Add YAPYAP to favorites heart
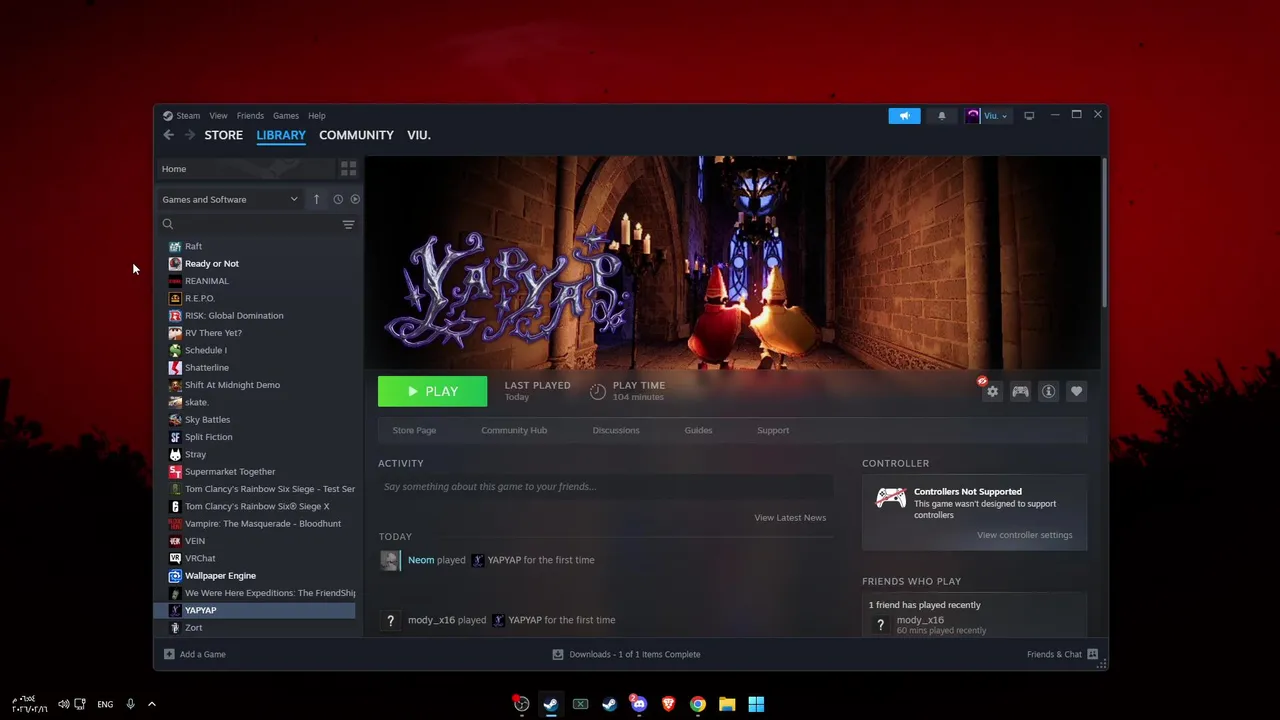The width and height of the screenshot is (1280, 720). (1076, 392)
